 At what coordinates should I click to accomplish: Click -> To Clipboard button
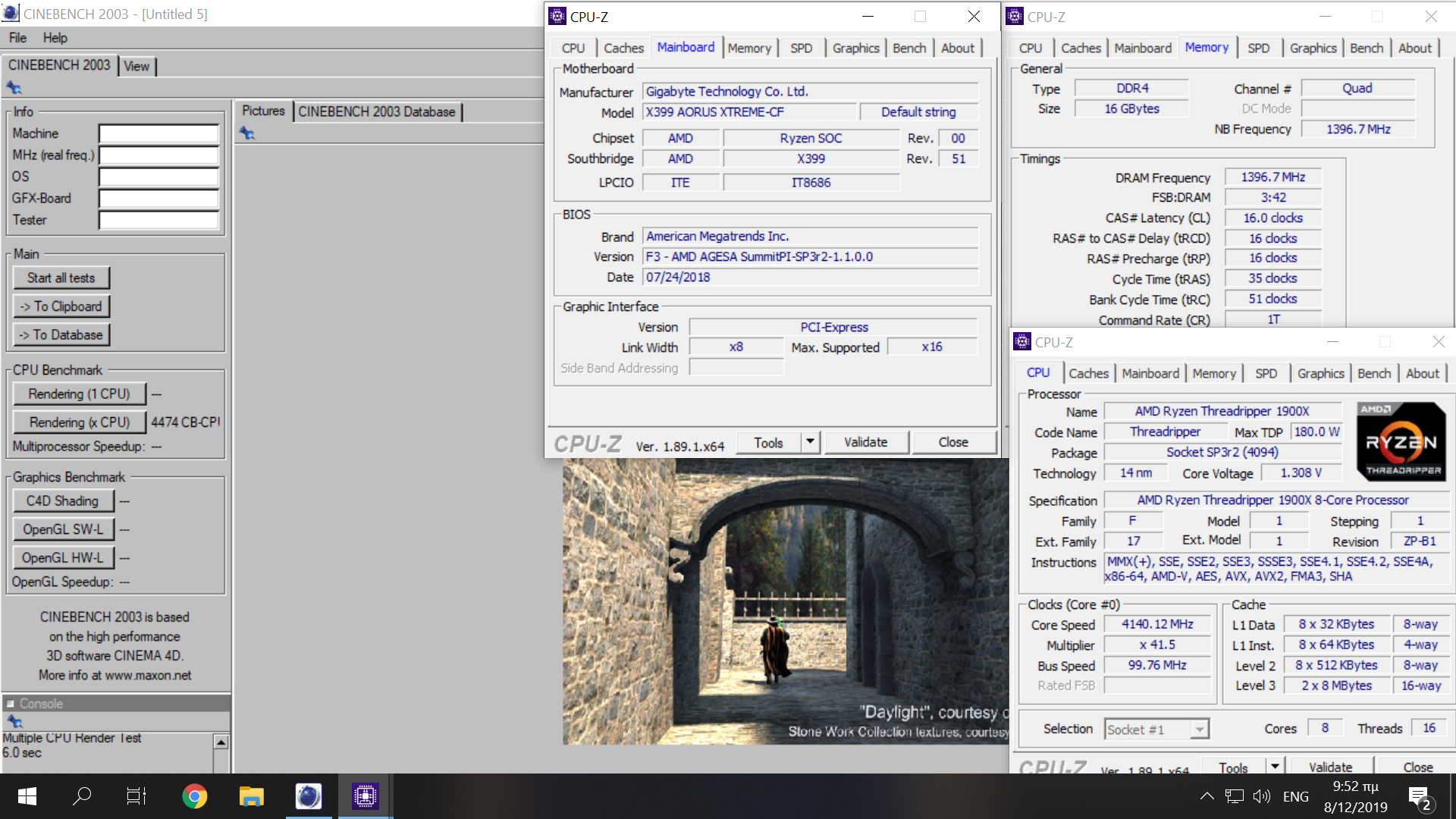click(61, 306)
